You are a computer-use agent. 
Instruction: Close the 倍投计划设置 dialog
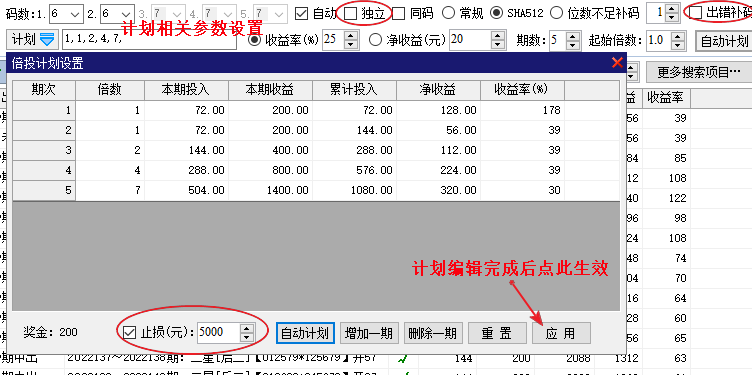(x=617, y=62)
